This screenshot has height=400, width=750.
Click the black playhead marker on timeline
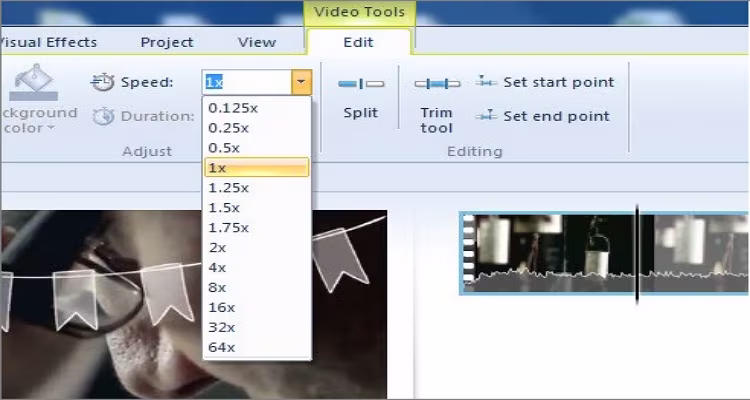(637, 254)
